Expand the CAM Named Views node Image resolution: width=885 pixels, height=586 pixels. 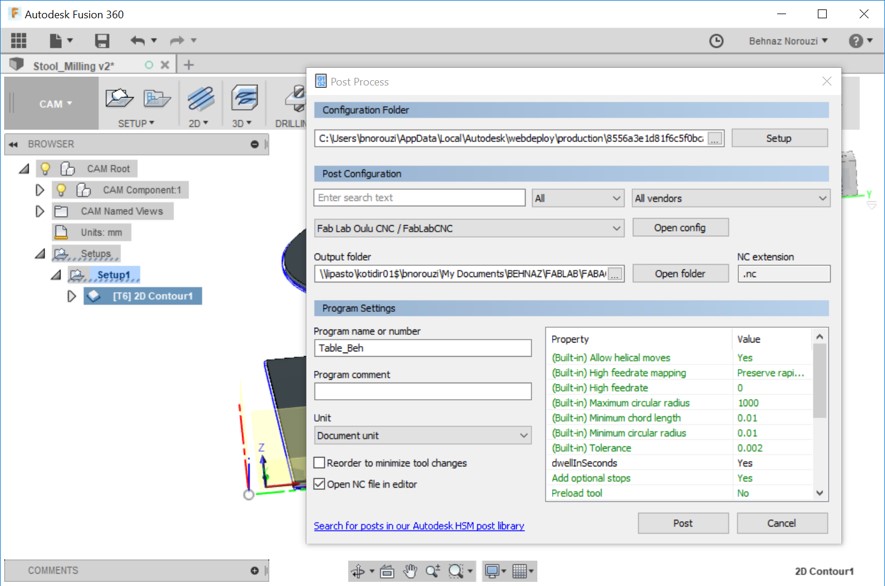click(40, 211)
